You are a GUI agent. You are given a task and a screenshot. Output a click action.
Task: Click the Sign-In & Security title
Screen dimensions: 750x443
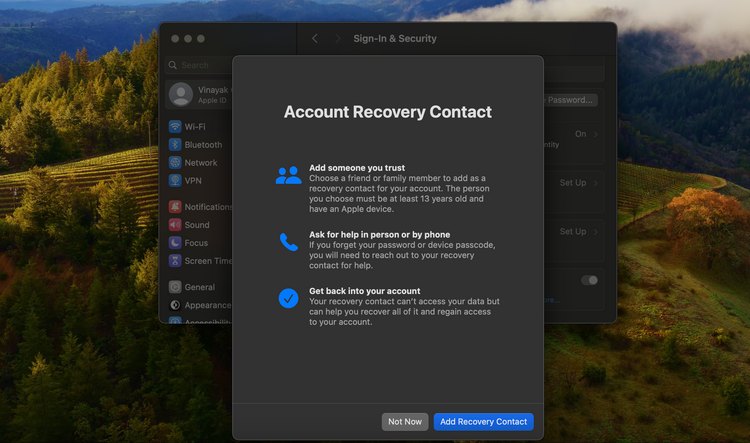pyautogui.click(x=395, y=38)
